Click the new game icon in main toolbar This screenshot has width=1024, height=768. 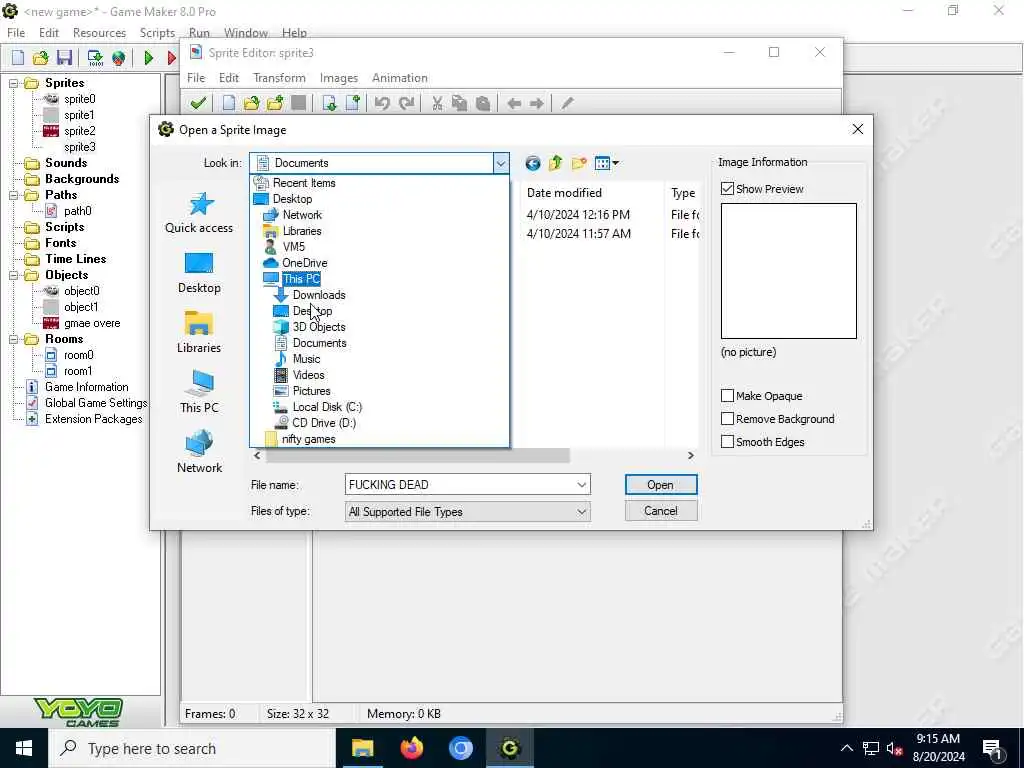point(18,58)
